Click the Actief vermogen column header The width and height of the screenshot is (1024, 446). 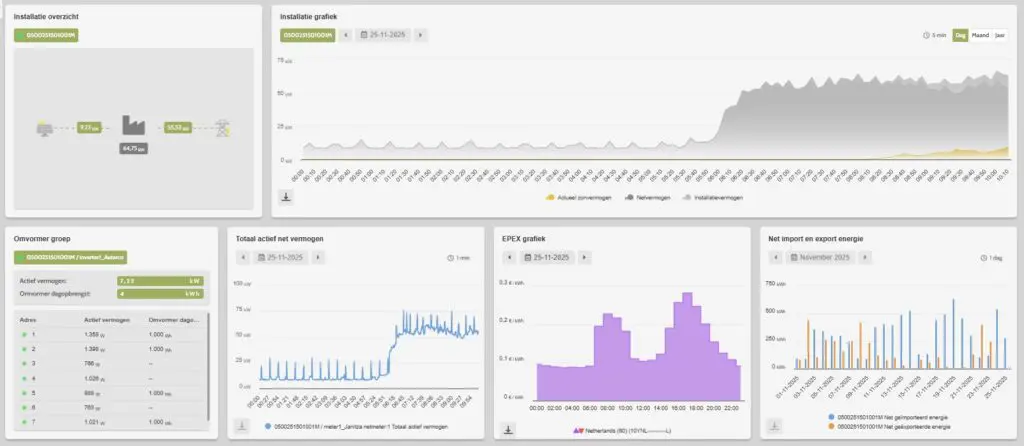pyautogui.click(x=107, y=320)
